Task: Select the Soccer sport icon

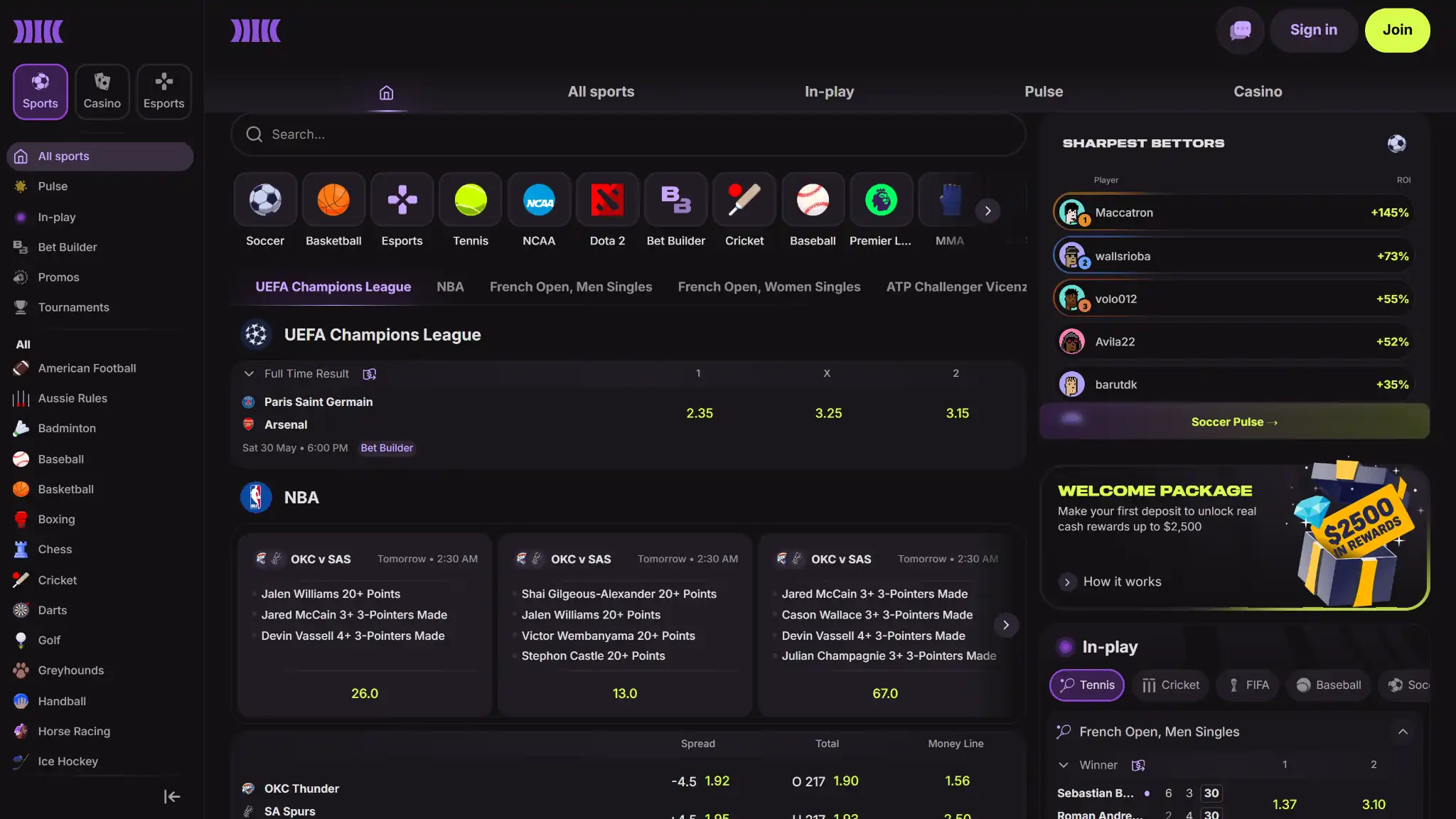Action: pyautogui.click(x=265, y=200)
